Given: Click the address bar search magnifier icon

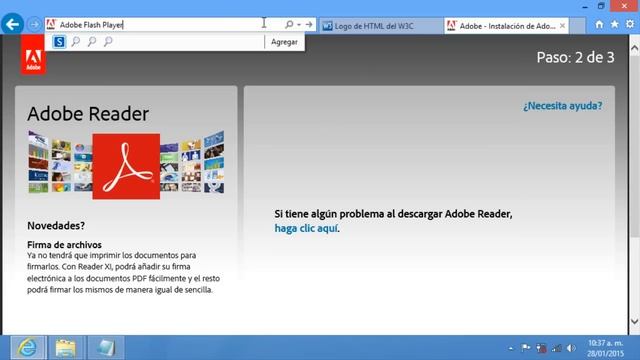Looking at the screenshot, I should [289, 24].
